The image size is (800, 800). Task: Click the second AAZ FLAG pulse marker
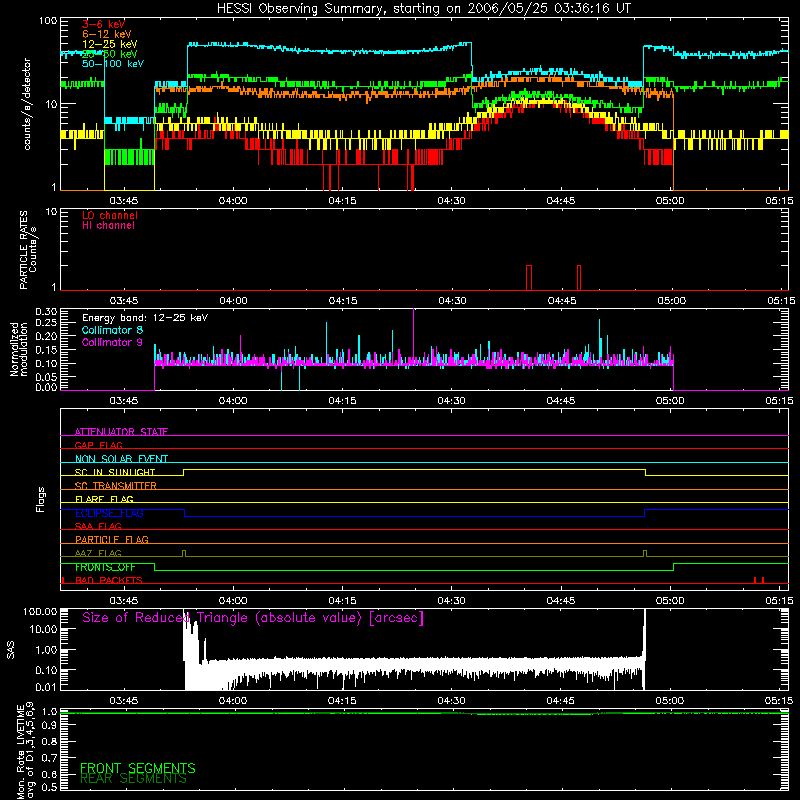(x=645, y=553)
